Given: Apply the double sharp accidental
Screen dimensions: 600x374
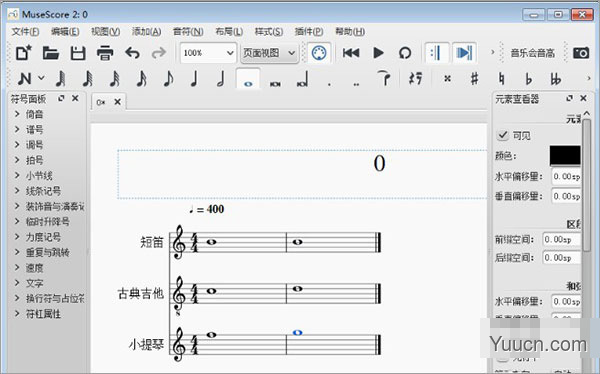Looking at the screenshot, I should 447,79.
